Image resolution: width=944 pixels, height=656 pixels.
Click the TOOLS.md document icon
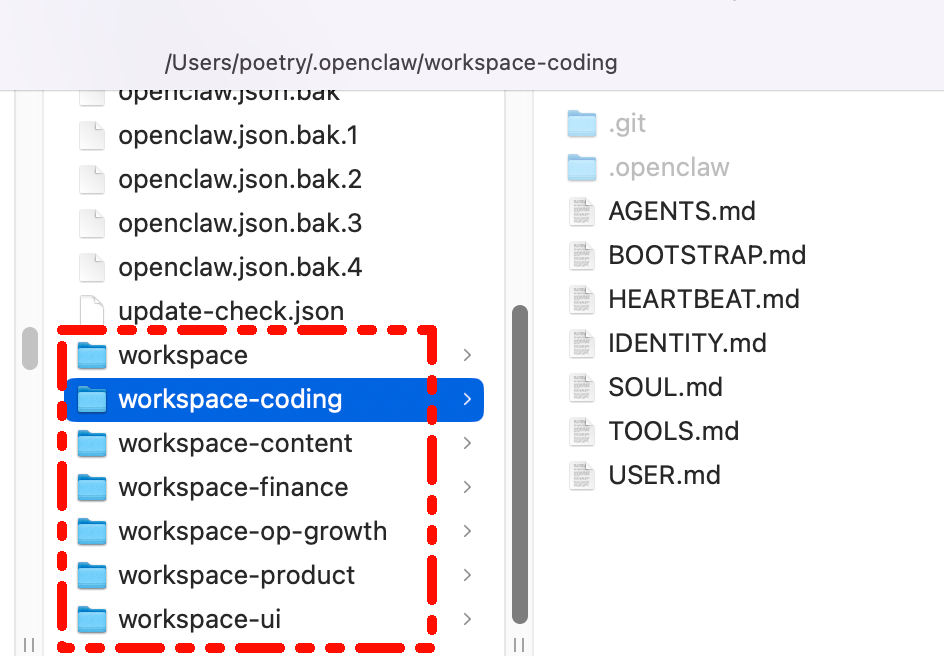click(x=582, y=432)
